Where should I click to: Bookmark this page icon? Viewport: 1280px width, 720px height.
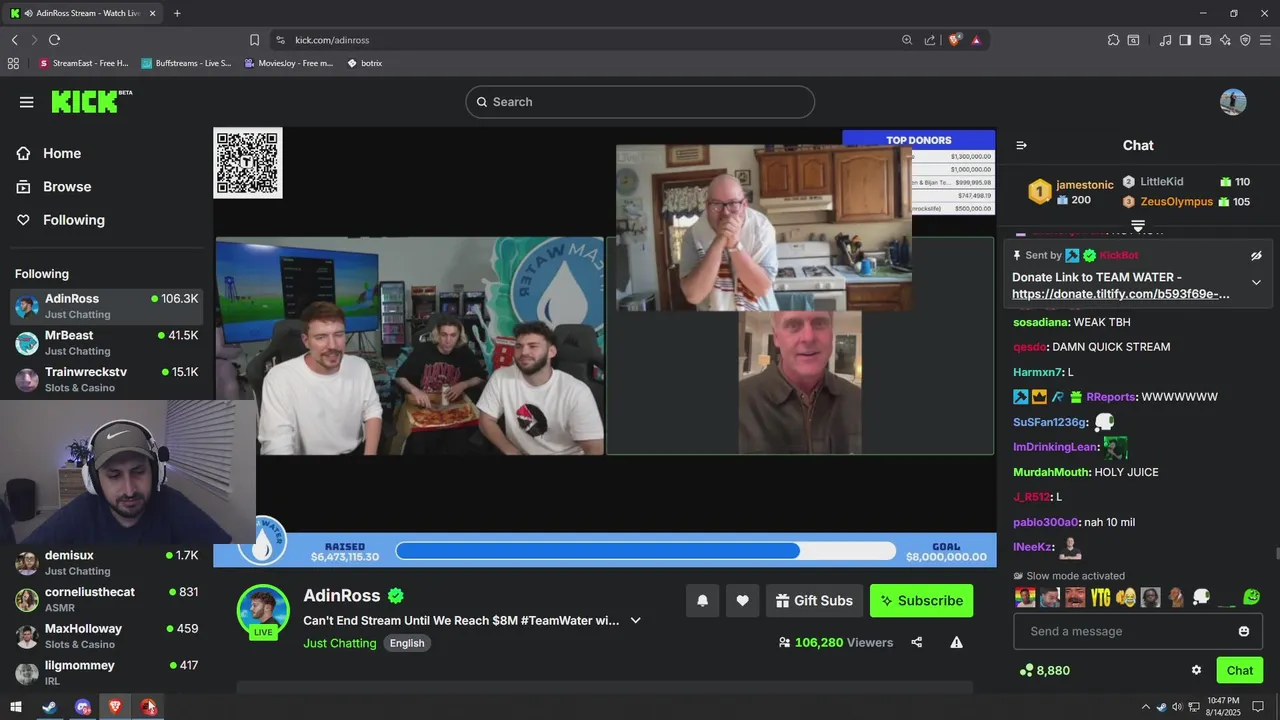pos(254,40)
